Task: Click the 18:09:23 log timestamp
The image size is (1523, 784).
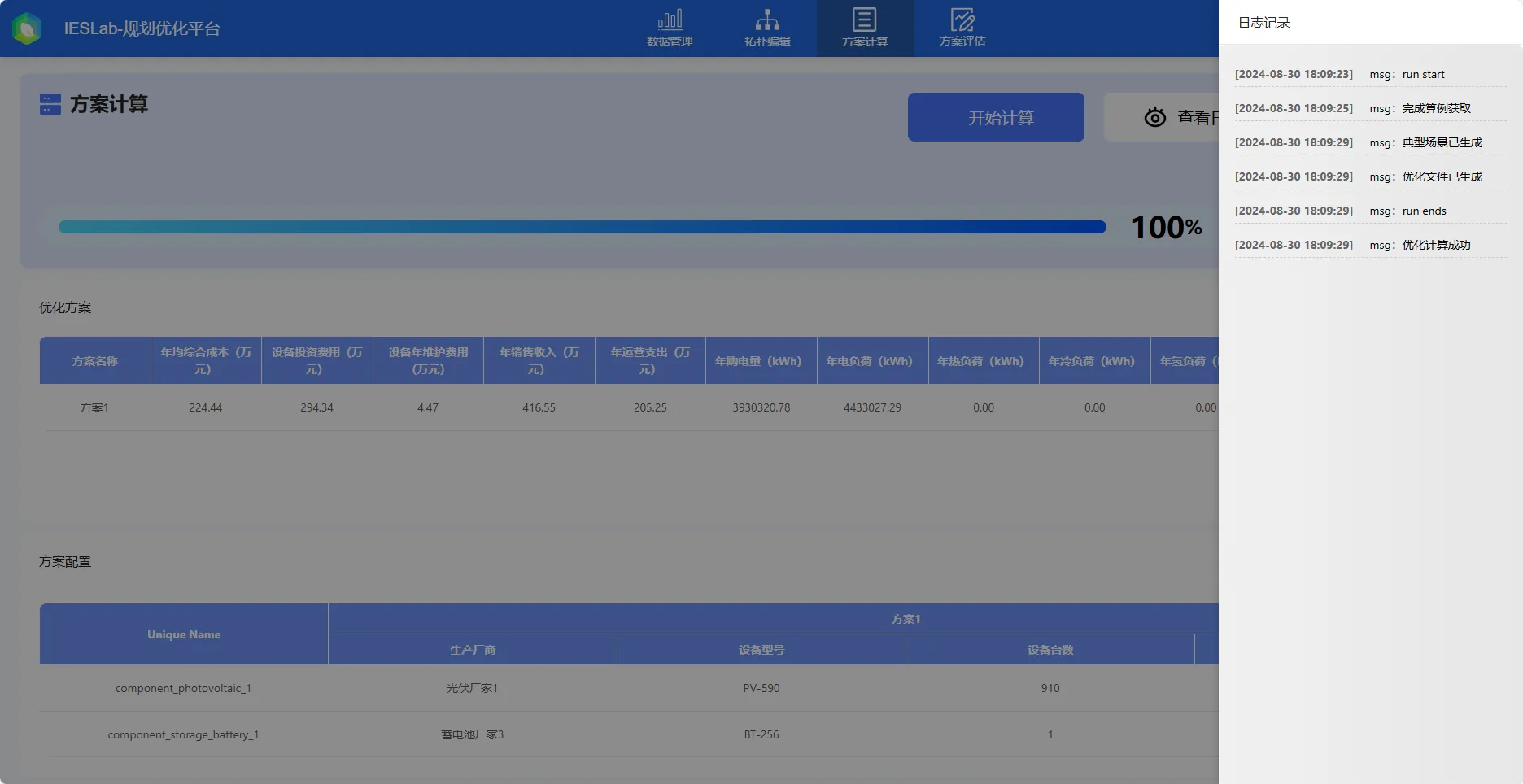Action: click(x=1294, y=74)
